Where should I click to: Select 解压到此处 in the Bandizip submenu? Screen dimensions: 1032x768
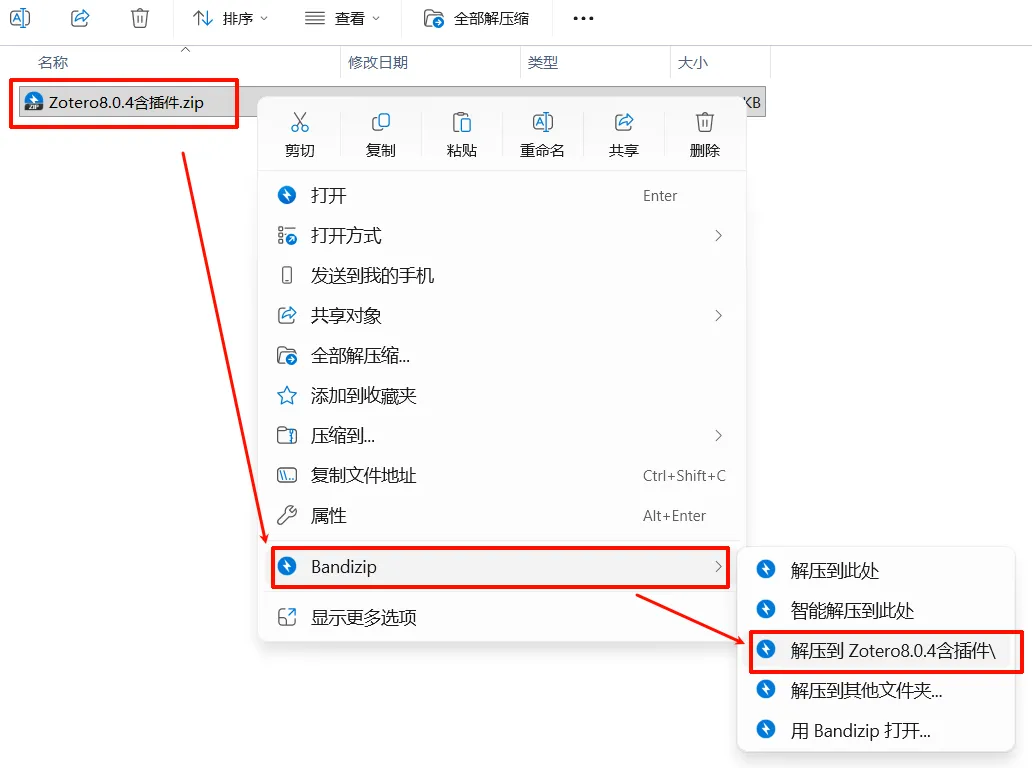coord(876,570)
